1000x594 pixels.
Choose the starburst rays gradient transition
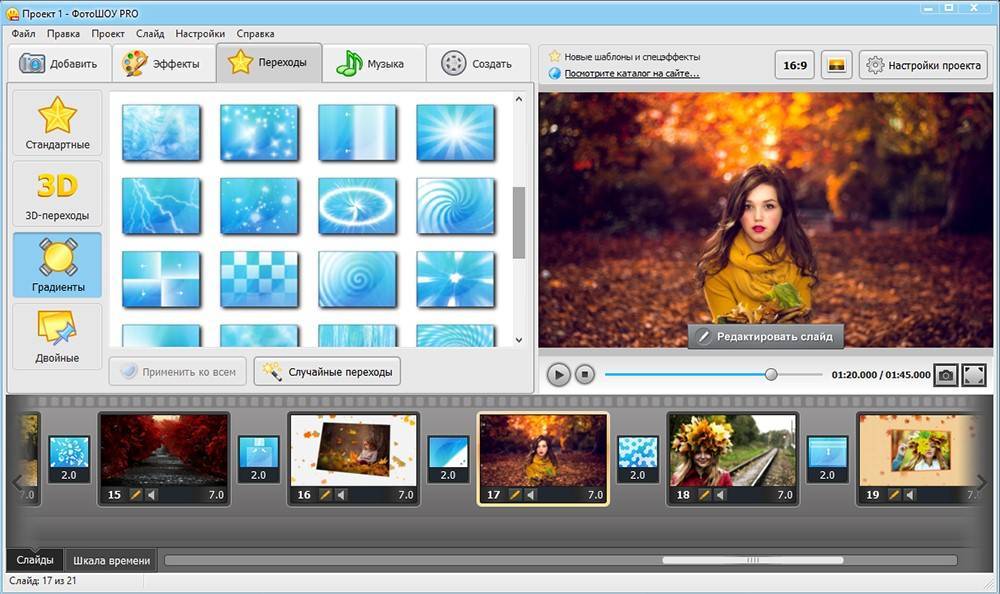(455, 133)
